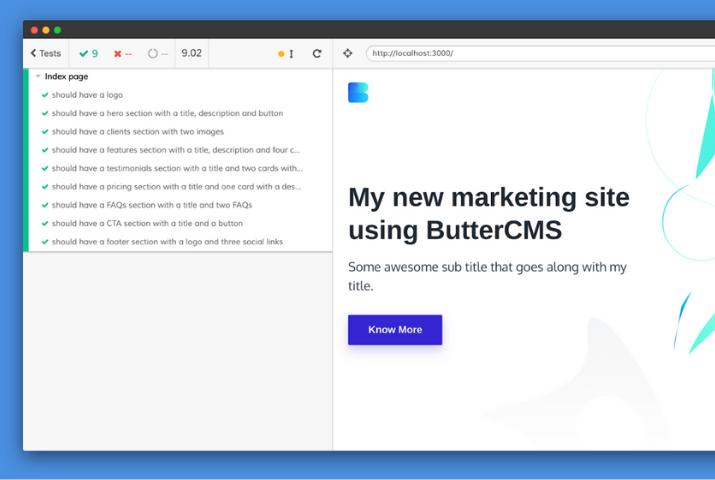Screen dimensions: 715x480
Task: Open the clients section test details
Action: [x=138, y=132]
